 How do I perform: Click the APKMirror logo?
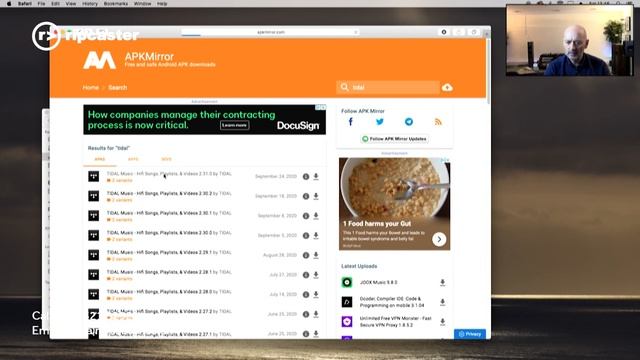[99, 60]
